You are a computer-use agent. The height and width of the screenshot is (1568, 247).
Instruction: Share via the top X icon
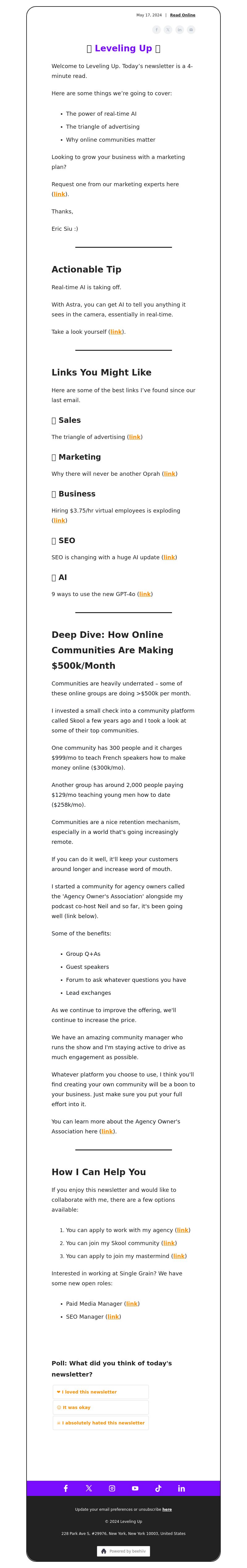(168, 30)
